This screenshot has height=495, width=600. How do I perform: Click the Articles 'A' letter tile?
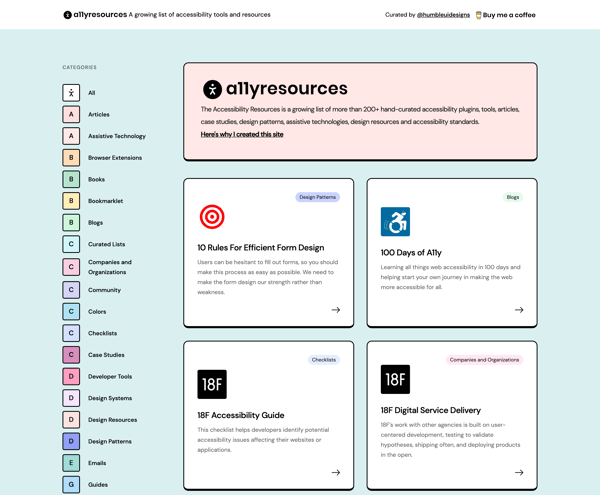[71, 114]
